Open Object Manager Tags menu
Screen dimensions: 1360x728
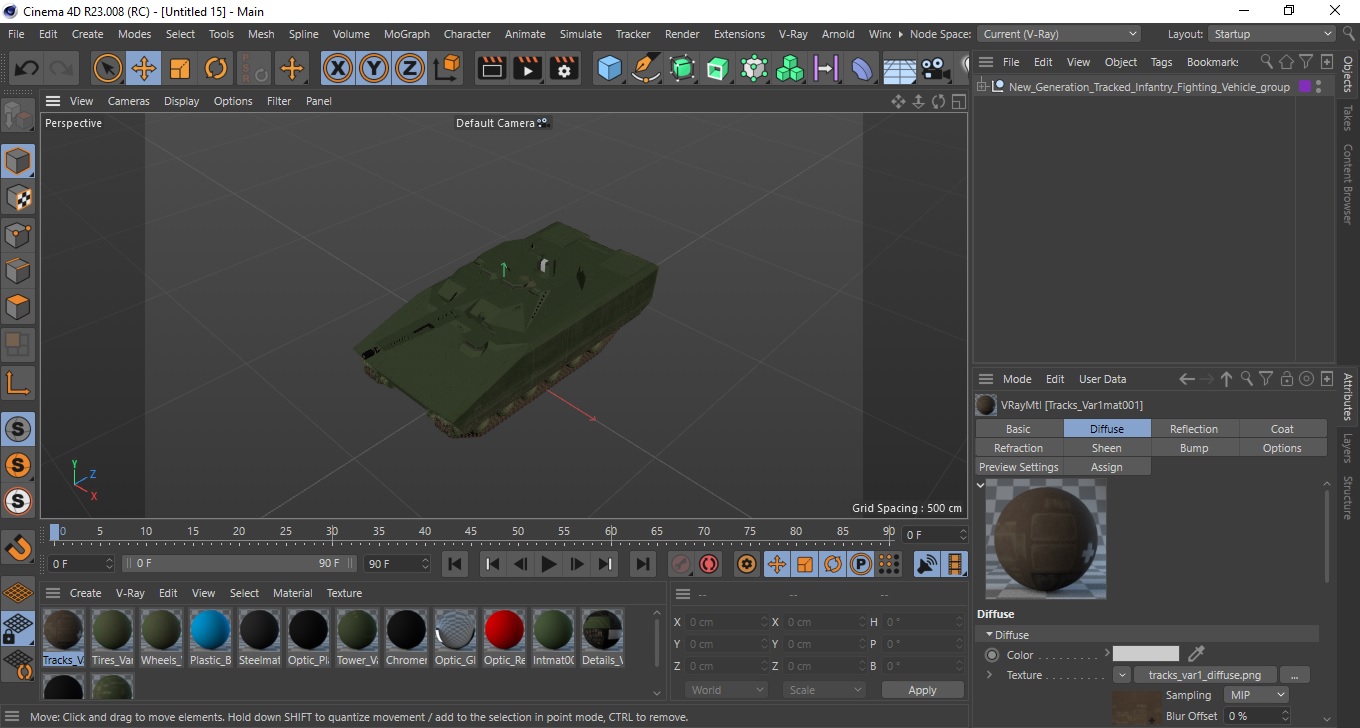tap(1161, 62)
